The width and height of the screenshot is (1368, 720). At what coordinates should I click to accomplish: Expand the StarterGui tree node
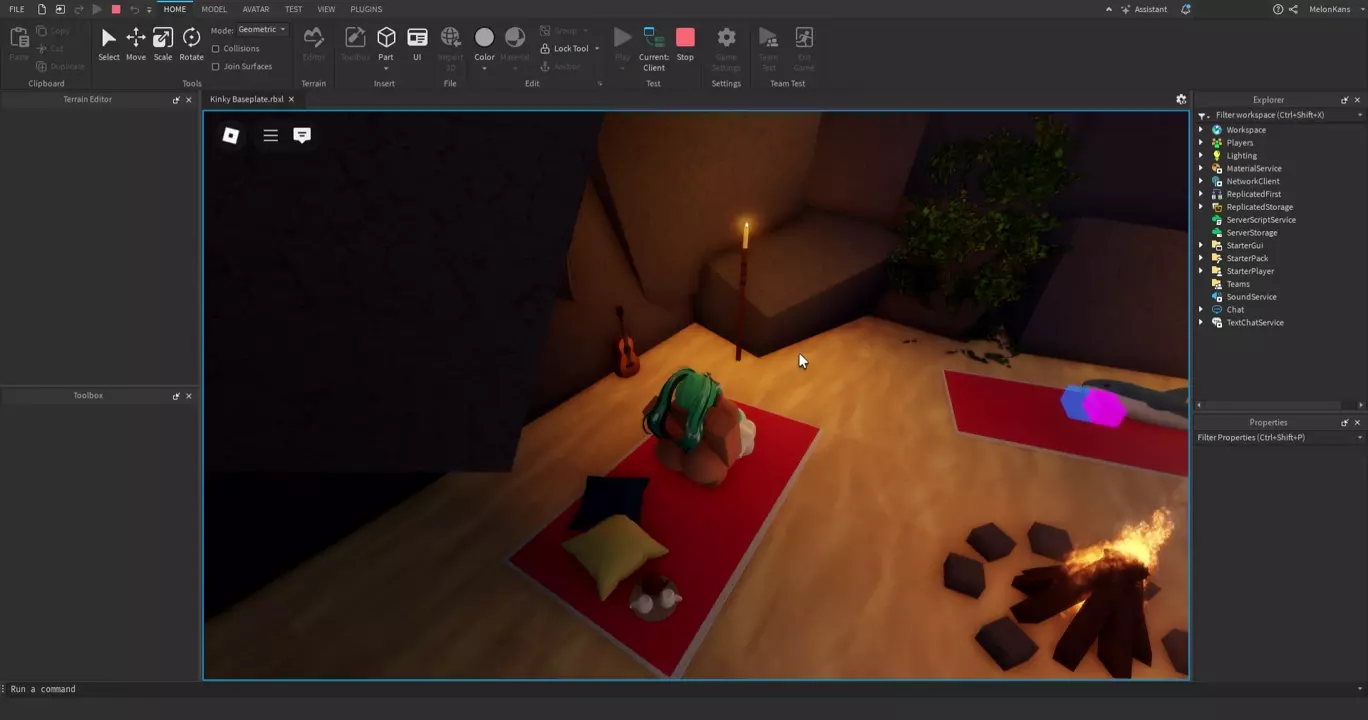[1201, 245]
